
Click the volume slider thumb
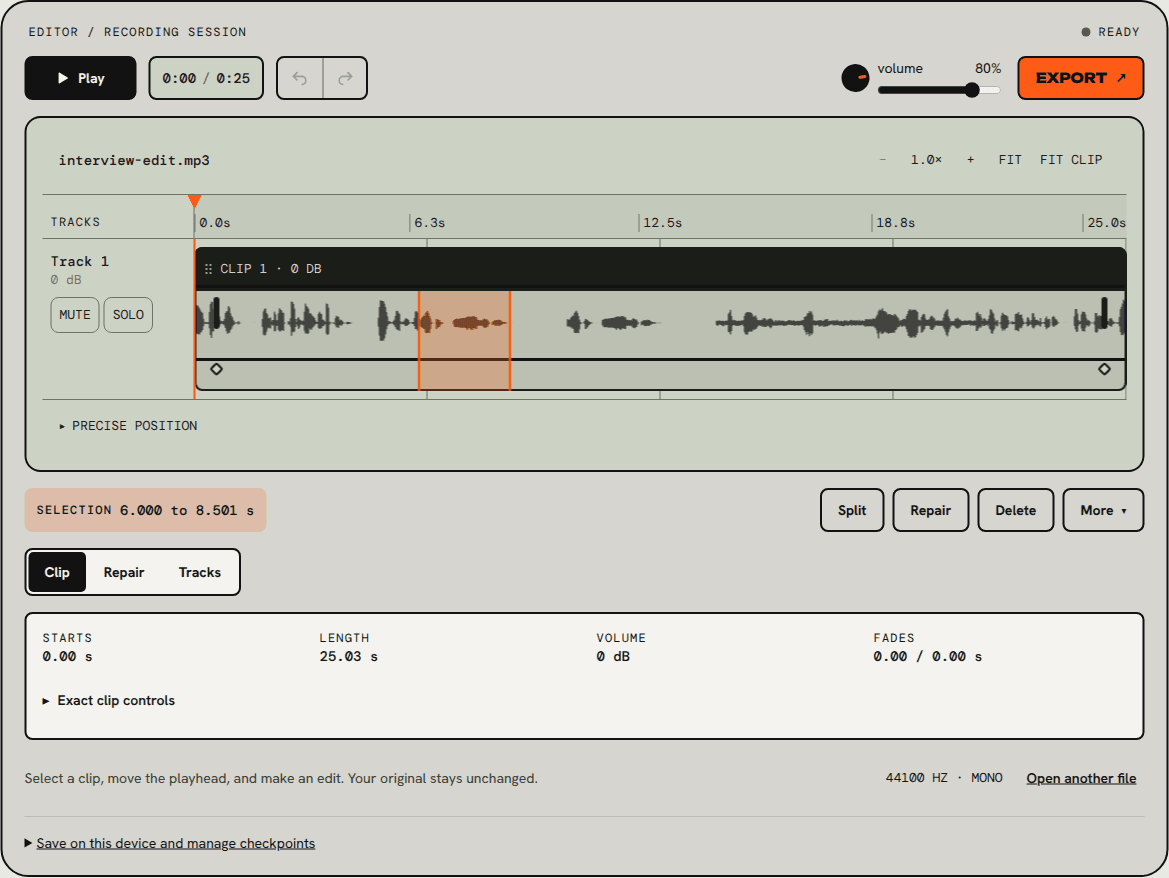point(972,90)
